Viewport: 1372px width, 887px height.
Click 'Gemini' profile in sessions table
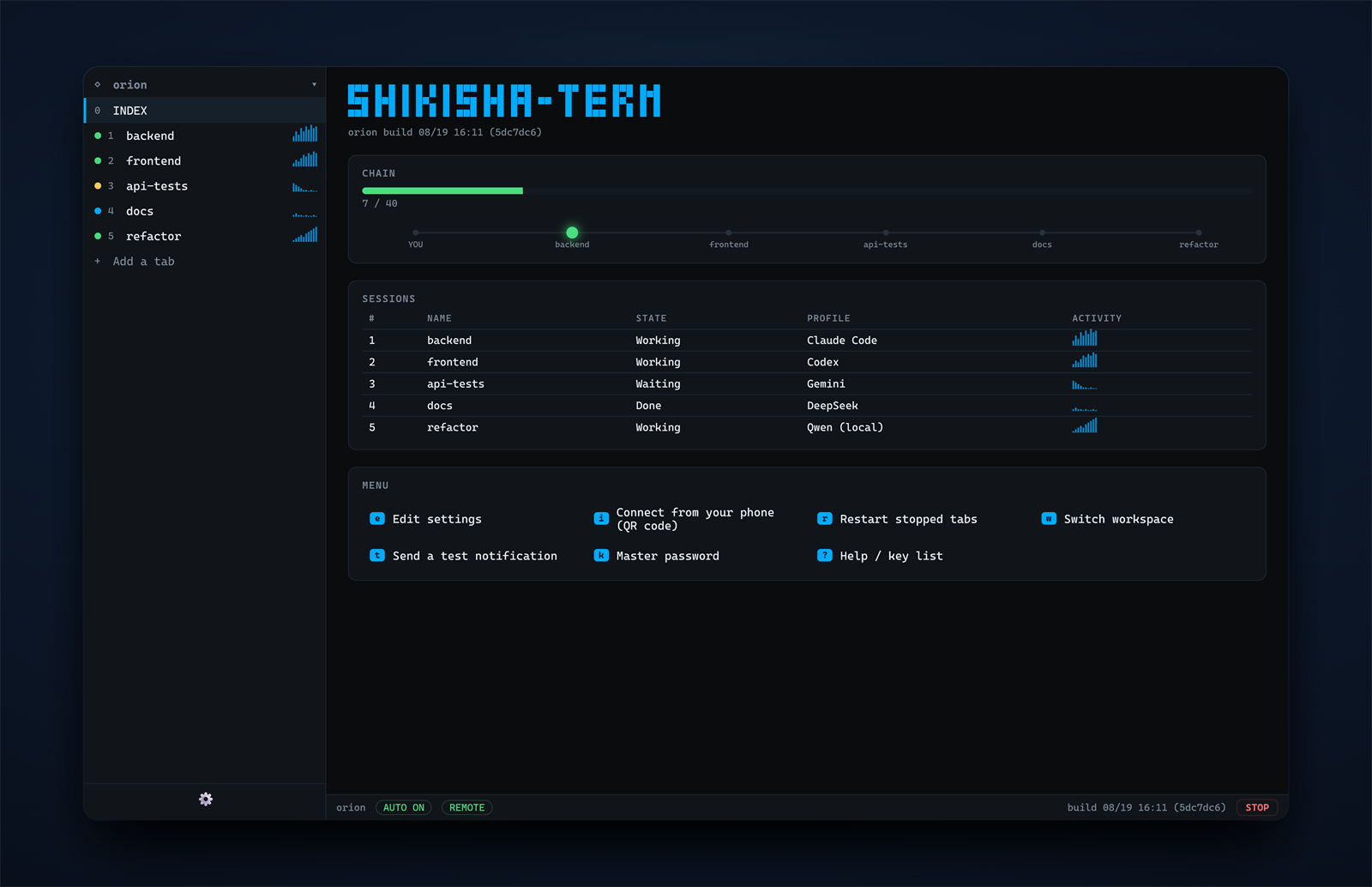[826, 383]
